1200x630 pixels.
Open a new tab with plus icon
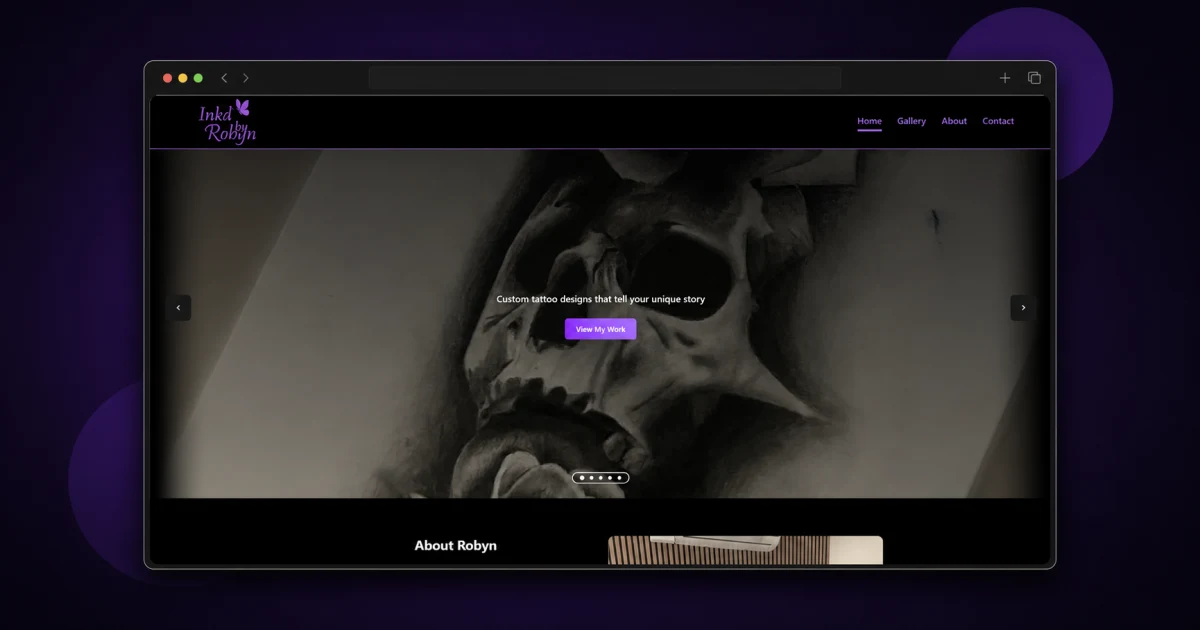click(x=1005, y=78)
